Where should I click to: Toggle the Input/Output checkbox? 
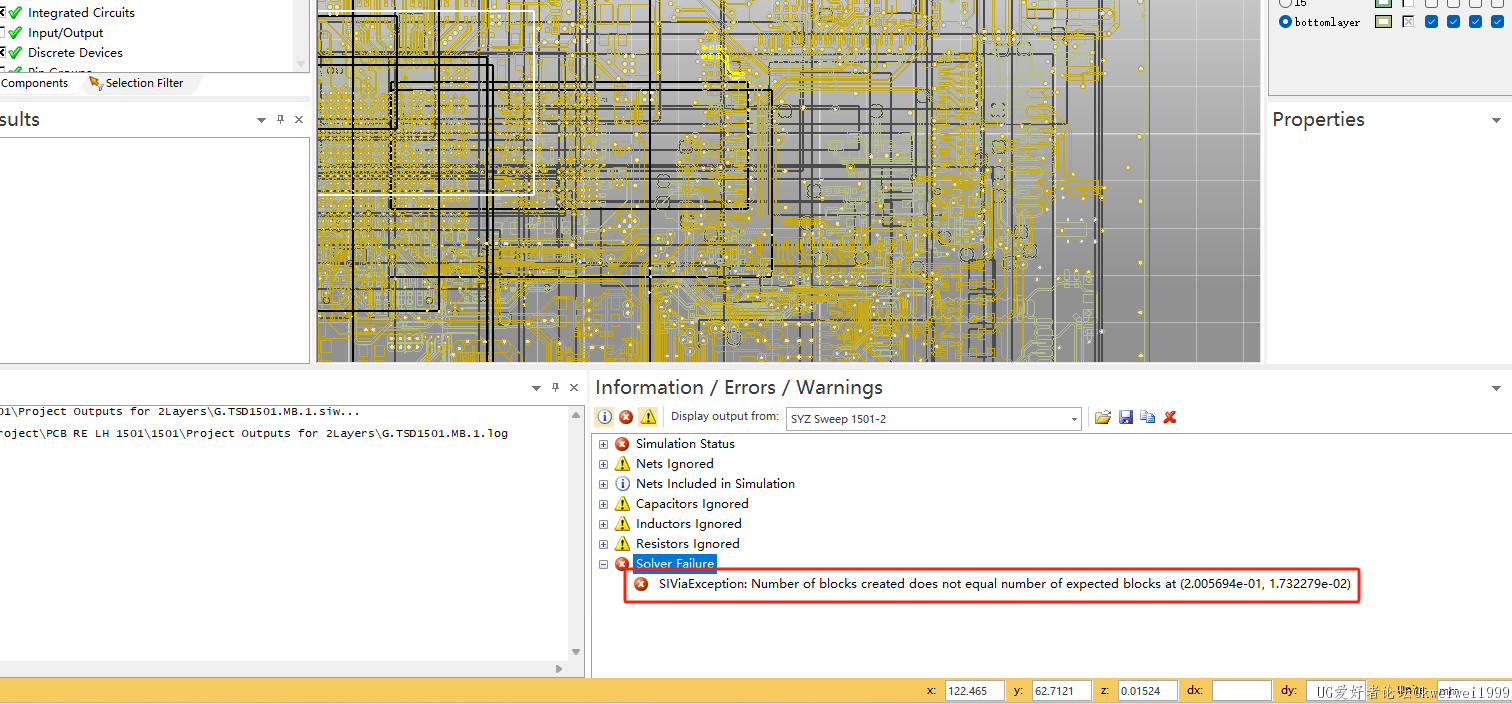(x=2, y=33)
